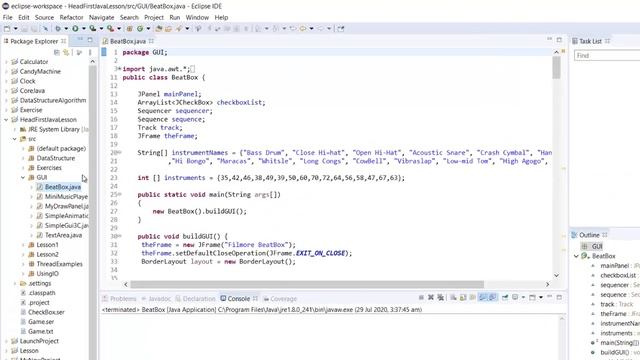This screenshot has width=640, height=360.
Task: Collapse the src folder node
Action: [x=15, y=139]
